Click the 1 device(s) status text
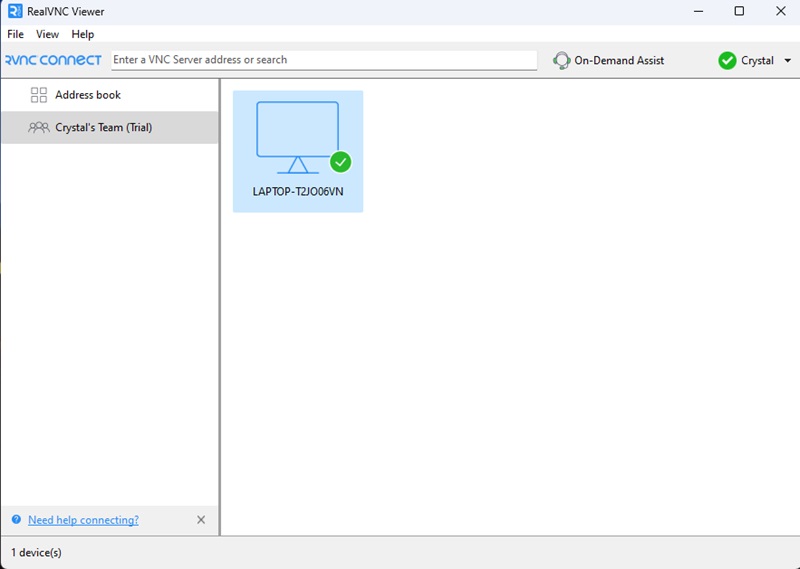 36,552
